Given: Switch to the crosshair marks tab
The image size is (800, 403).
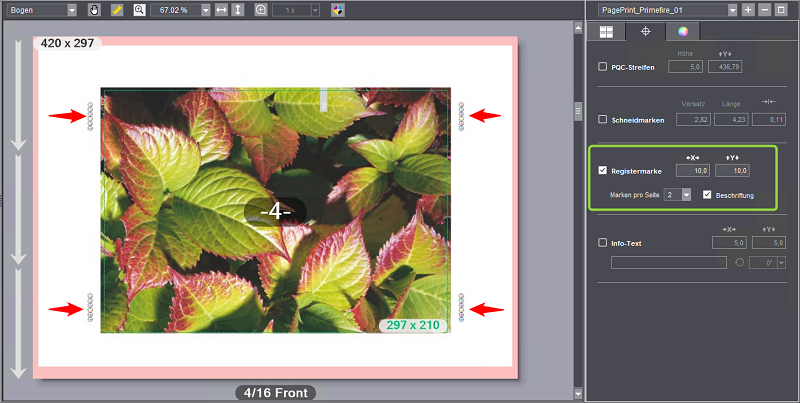Looking at the screenshot, I should [645, 32].
